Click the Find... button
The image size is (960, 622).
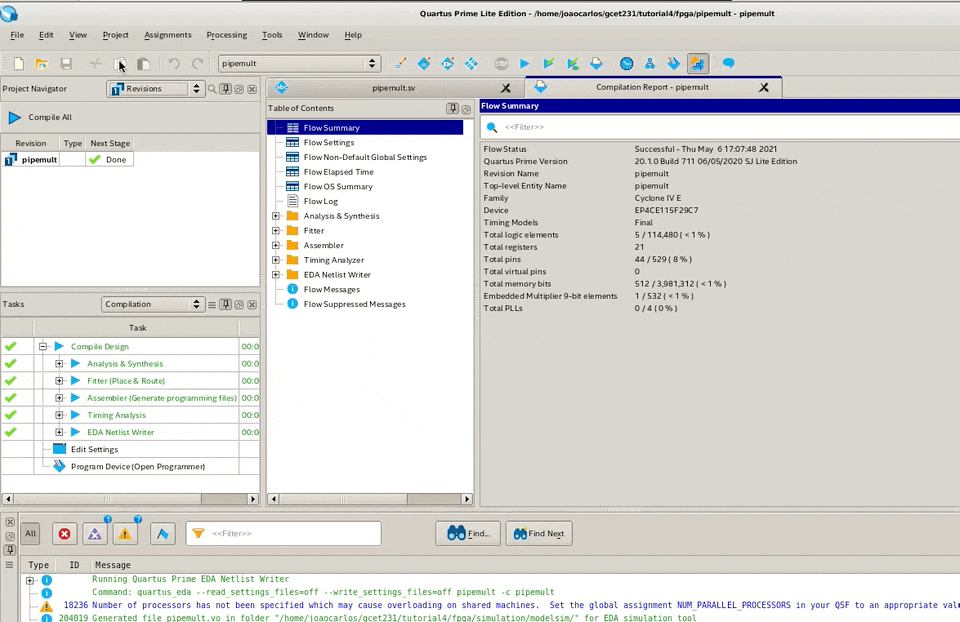coord(468,534)
